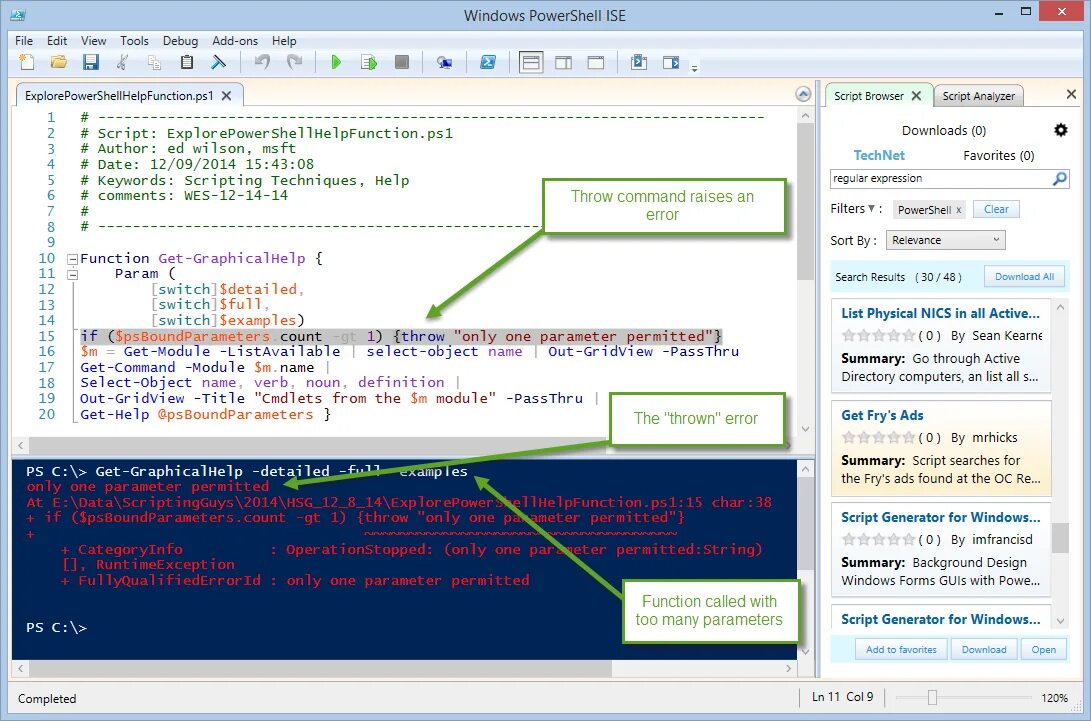The height and width of the screenshot is (721, 1091).
Task: Switch to Script Analyzer tab
Action: [978, 96]
